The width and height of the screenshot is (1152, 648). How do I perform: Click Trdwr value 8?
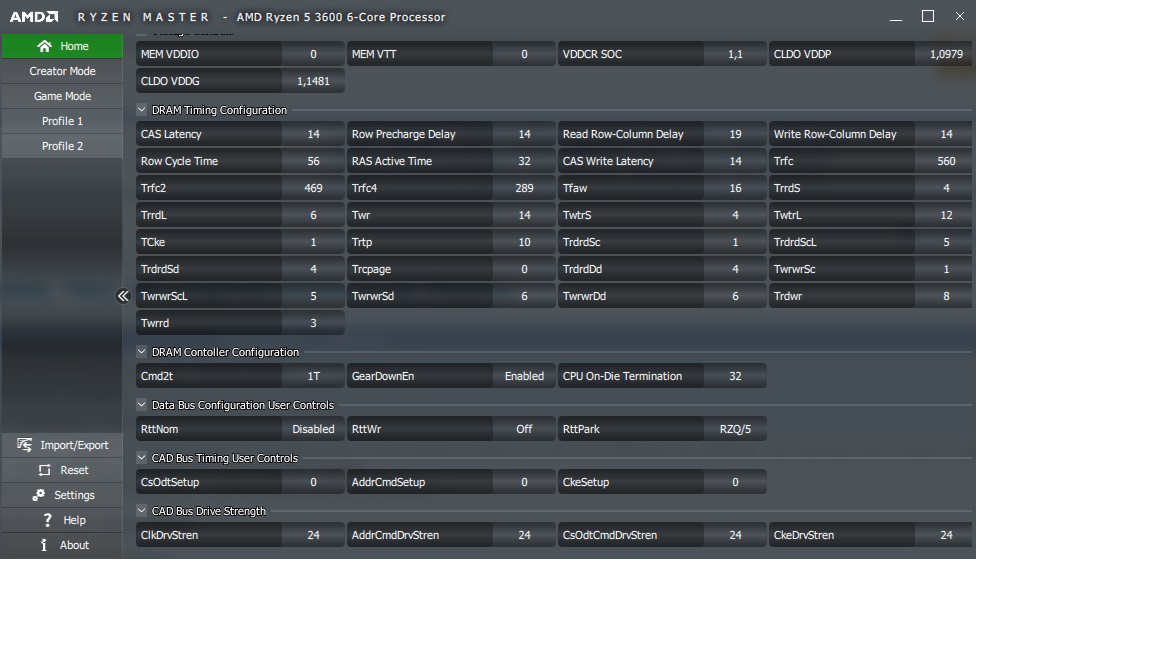pos(946,296)
